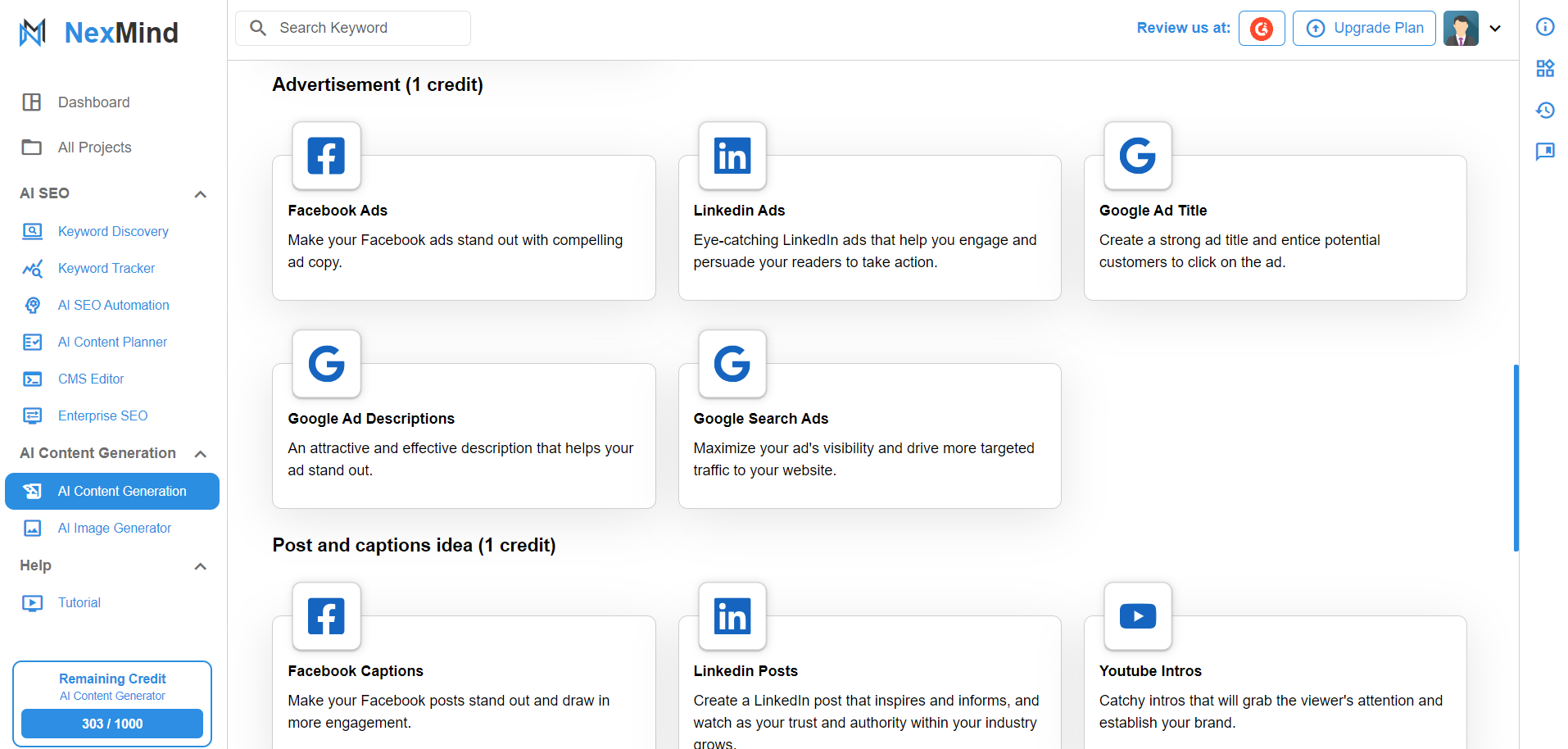
Task: Click the Google icon on Google Ad Title card
Action: (1138, 156)
